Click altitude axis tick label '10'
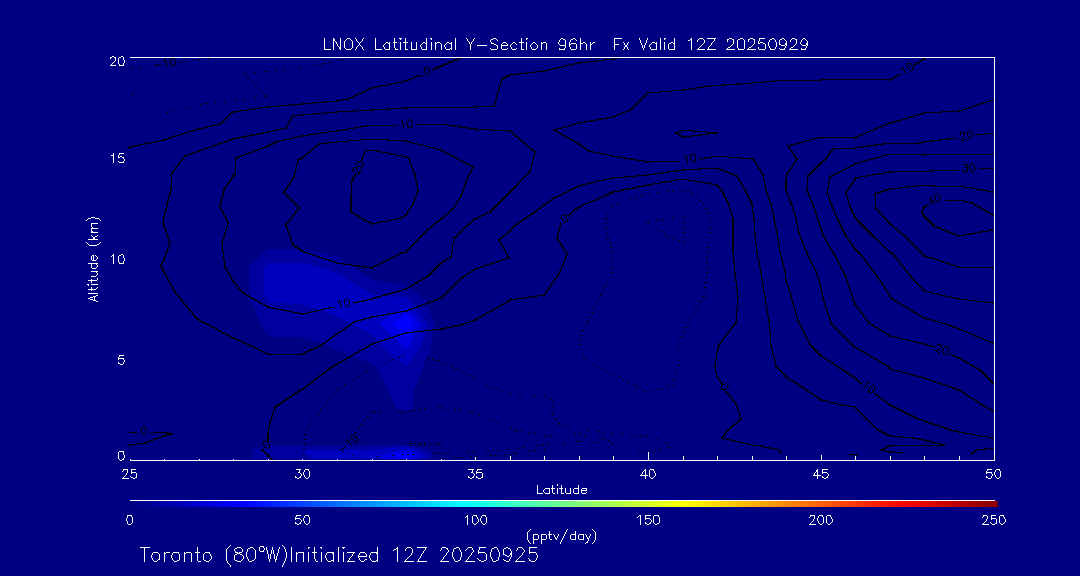The width and height of the screenshot is (1080, 576). [x=114, y=259]
